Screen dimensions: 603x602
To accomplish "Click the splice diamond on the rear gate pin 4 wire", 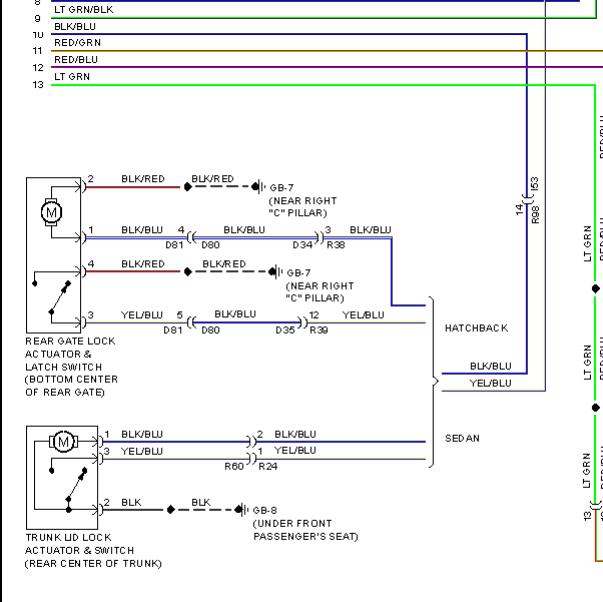I will [187, 272].
